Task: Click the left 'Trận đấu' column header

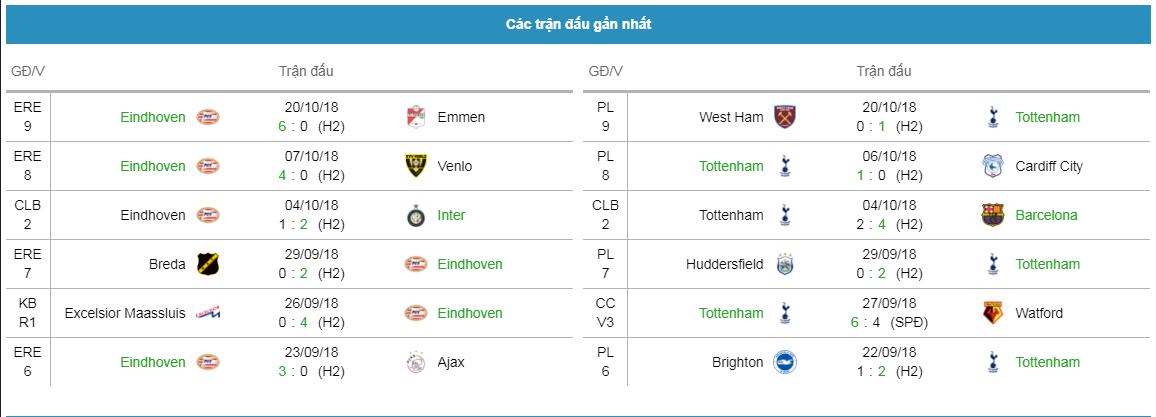Action: click(x=306, y=71)
